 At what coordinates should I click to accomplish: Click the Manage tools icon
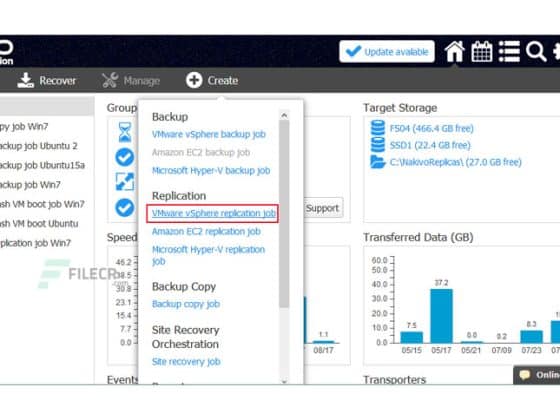tap(110, 80)
